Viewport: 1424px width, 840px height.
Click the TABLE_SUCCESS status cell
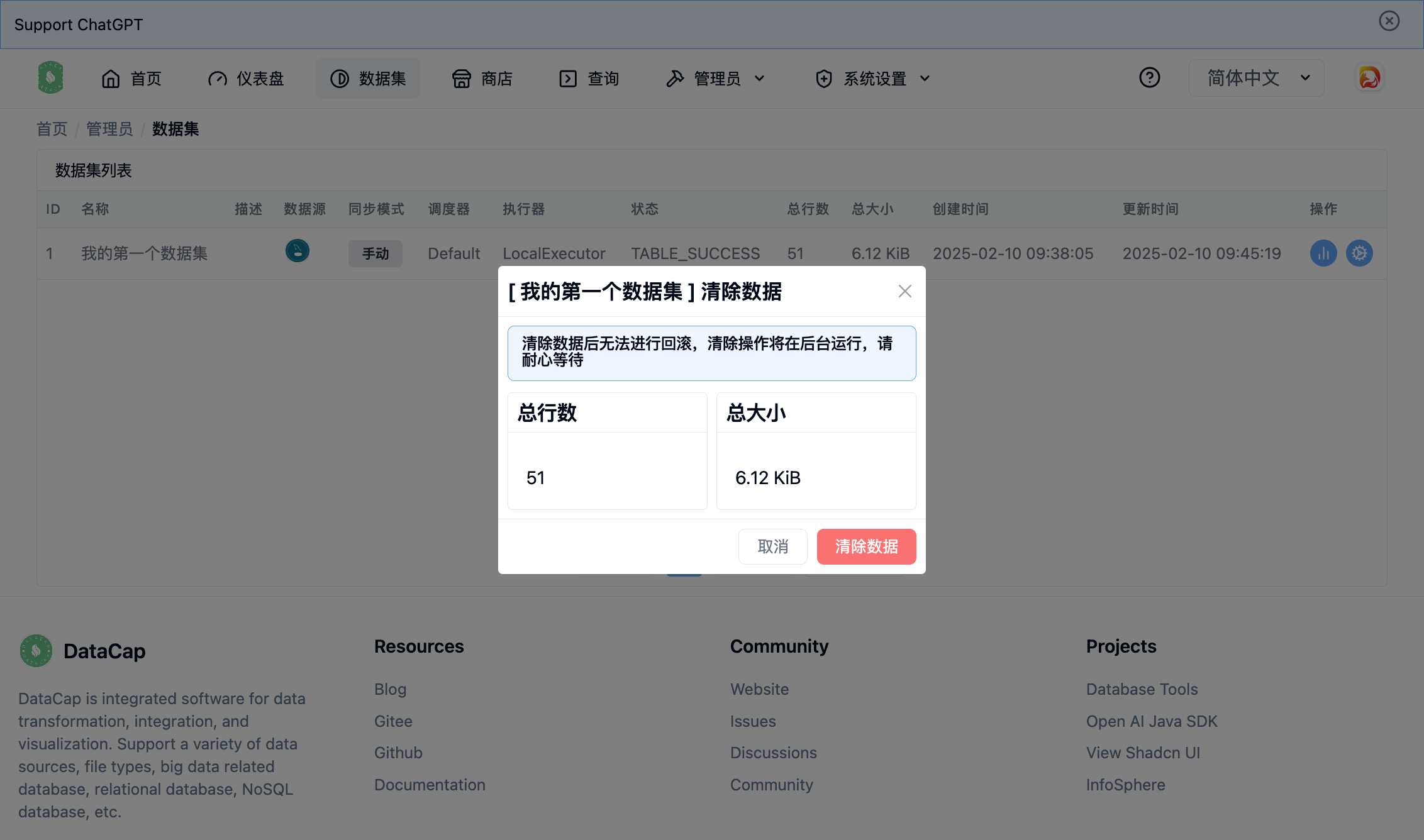coord(695,253)
